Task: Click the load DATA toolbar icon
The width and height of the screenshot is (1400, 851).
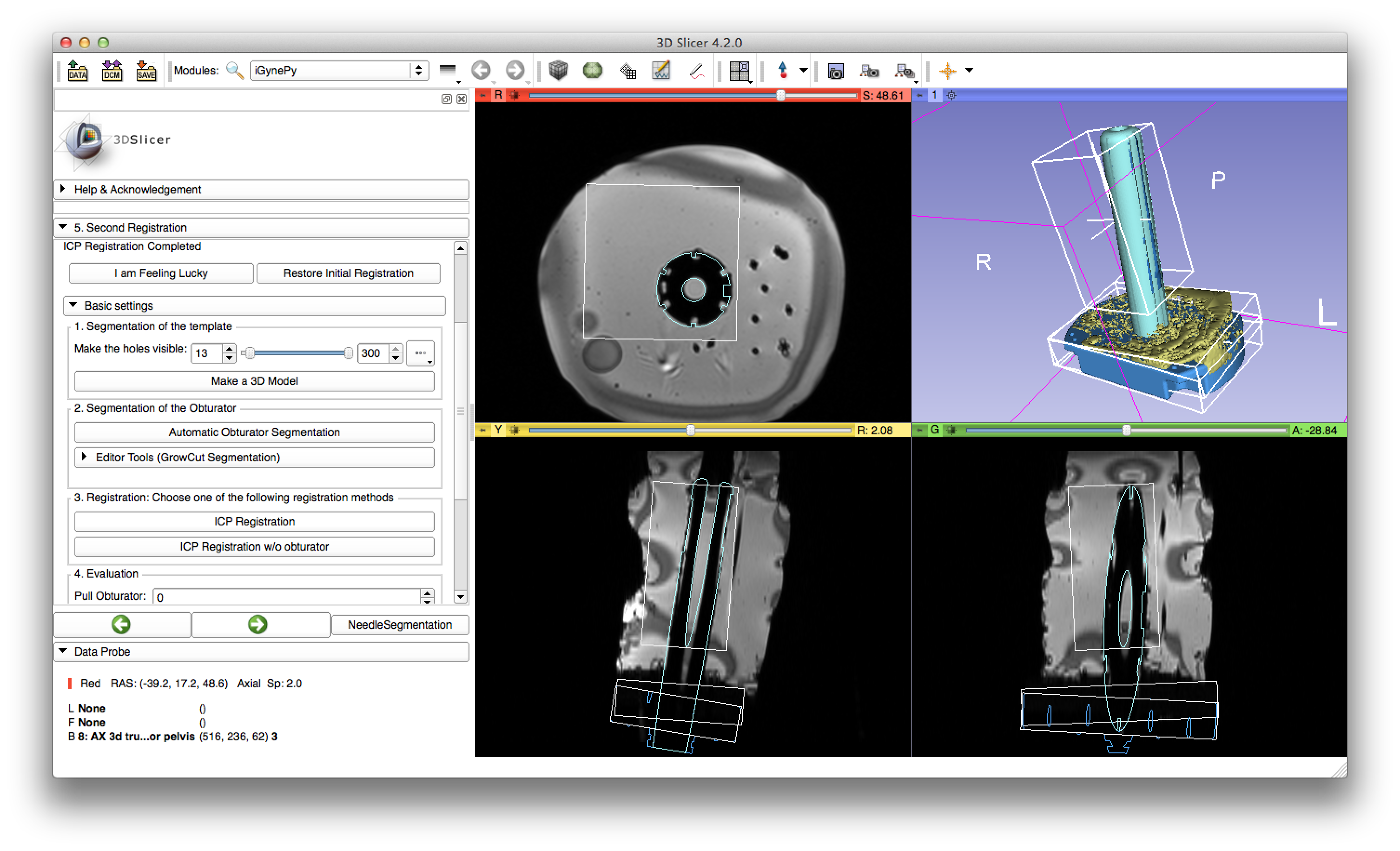Action: [77, 71]
